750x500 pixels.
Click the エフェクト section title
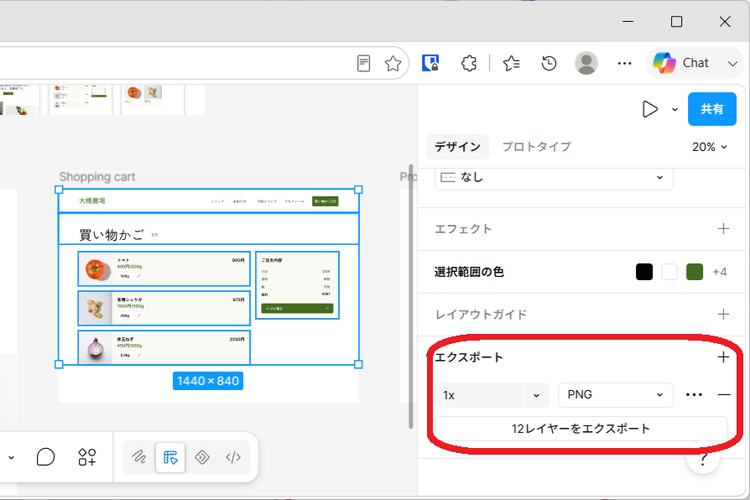(463, 229)
